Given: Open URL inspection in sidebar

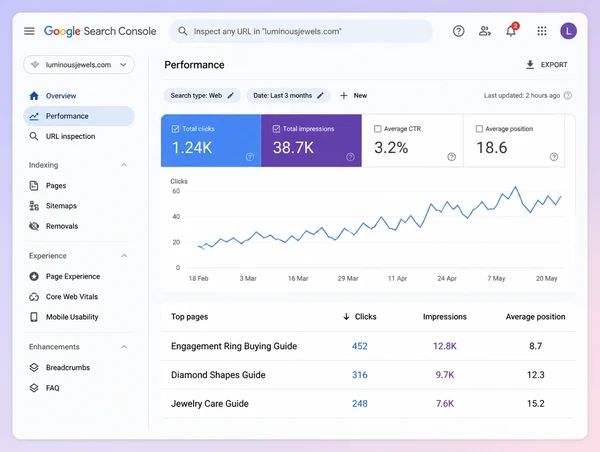Looking at the screenshot, I should 79,136.
